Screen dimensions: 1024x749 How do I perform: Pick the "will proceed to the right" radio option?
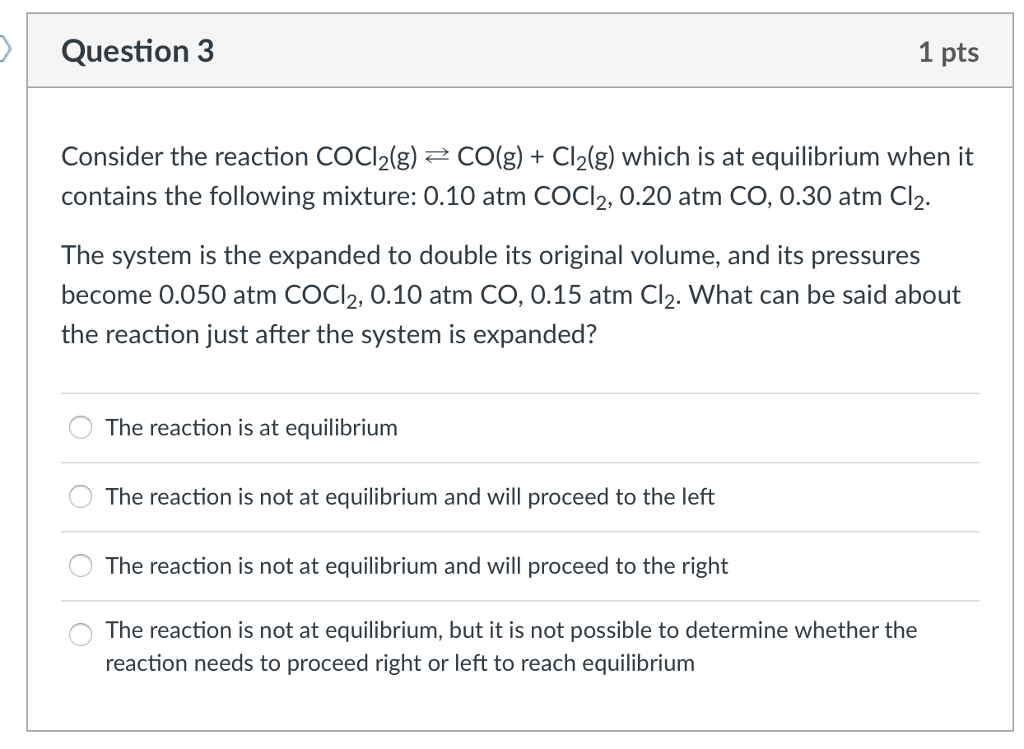[80, 566]
